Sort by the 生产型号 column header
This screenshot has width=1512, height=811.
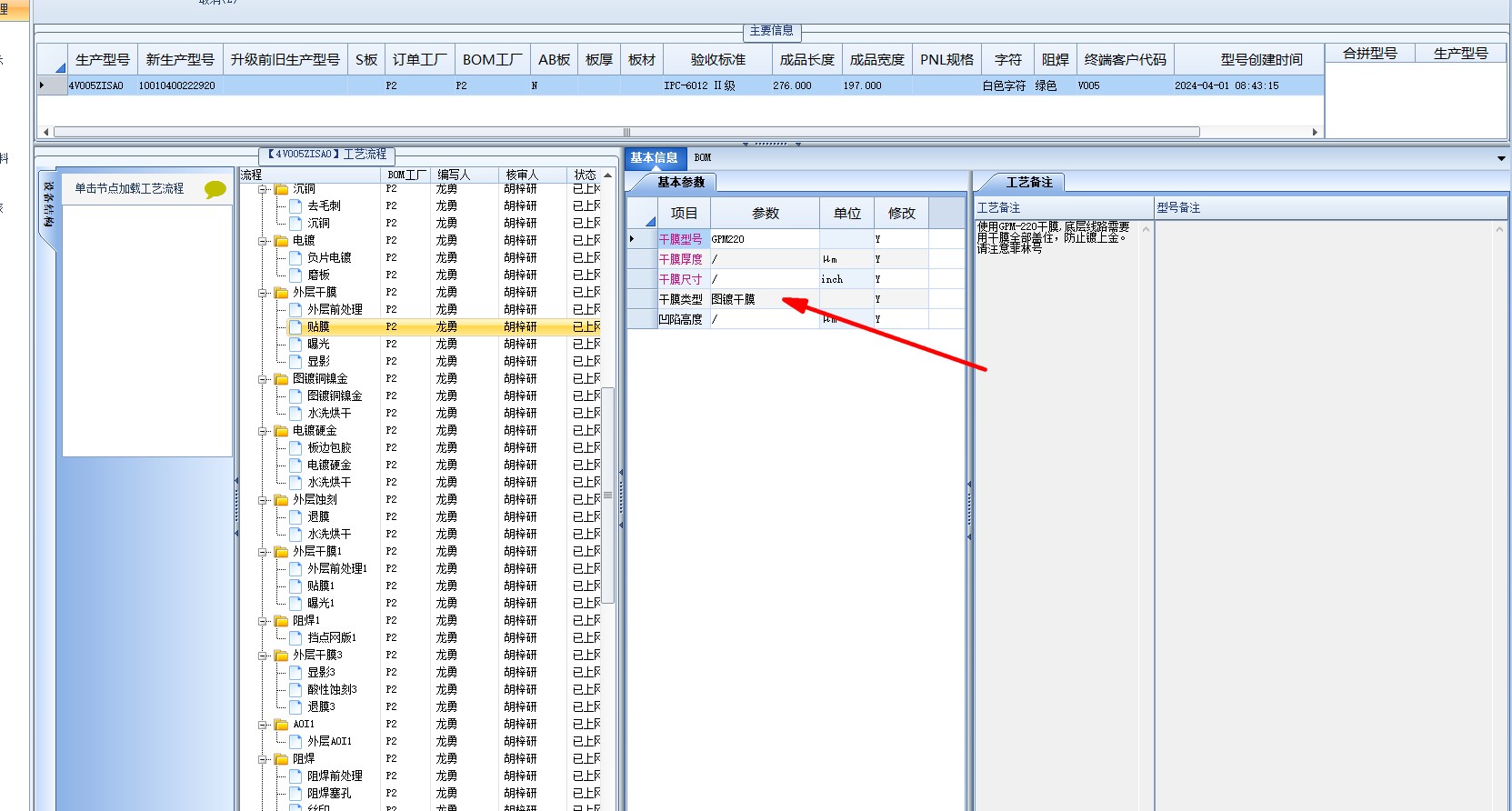pos(102,59)
